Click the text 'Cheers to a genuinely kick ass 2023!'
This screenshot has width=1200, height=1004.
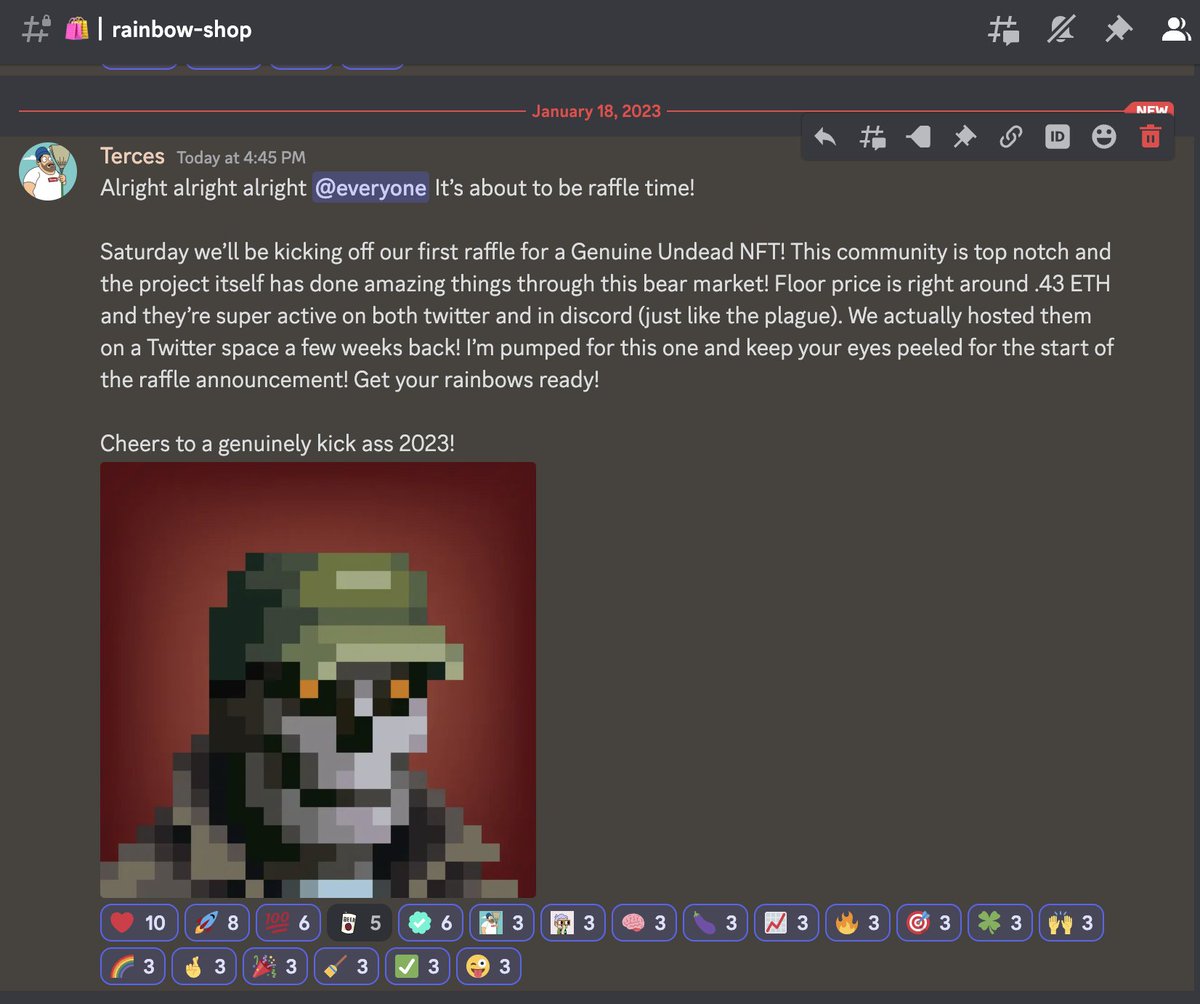pyautogui.click(x=277, y=443)
